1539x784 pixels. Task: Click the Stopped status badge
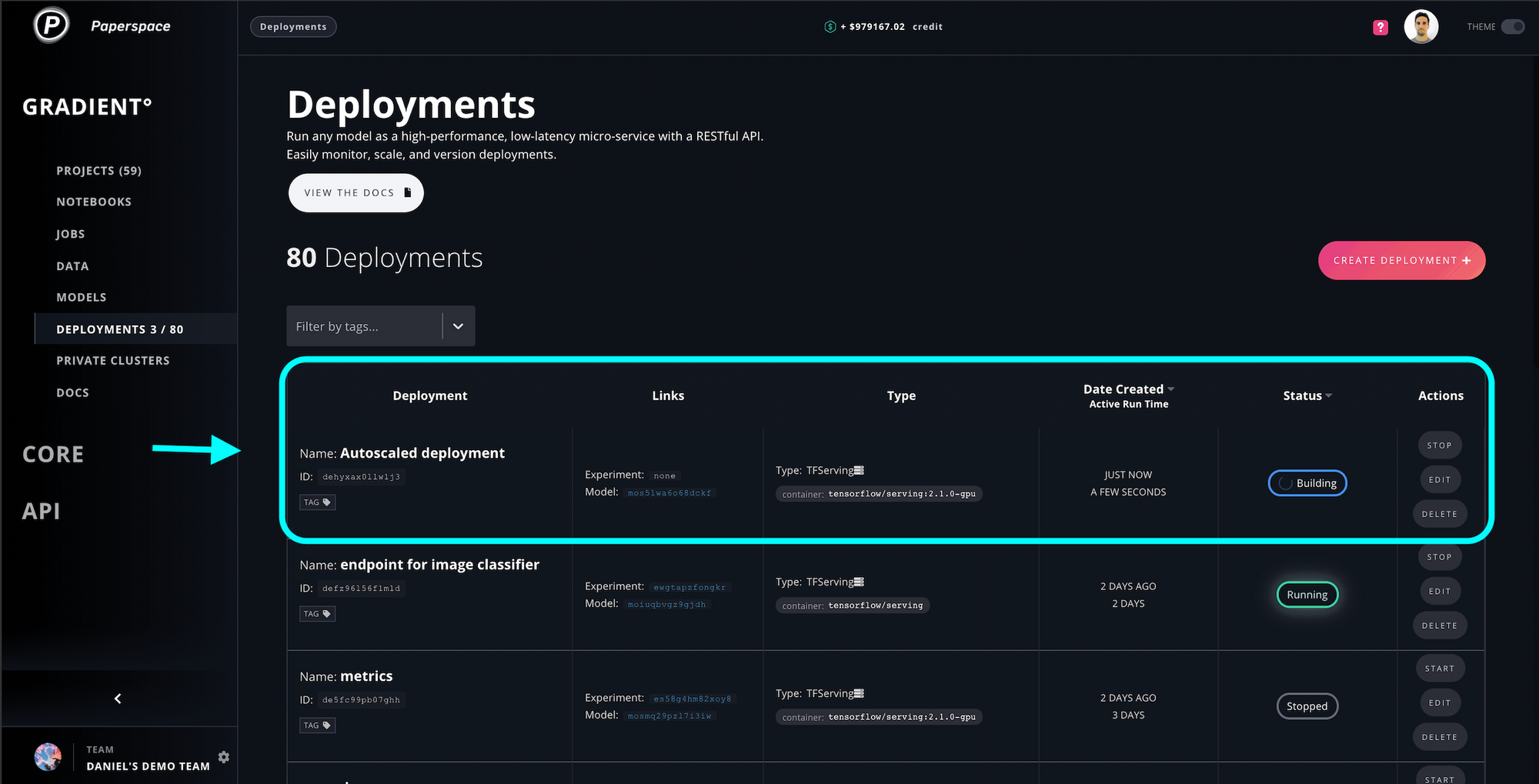click(1307, 706)
